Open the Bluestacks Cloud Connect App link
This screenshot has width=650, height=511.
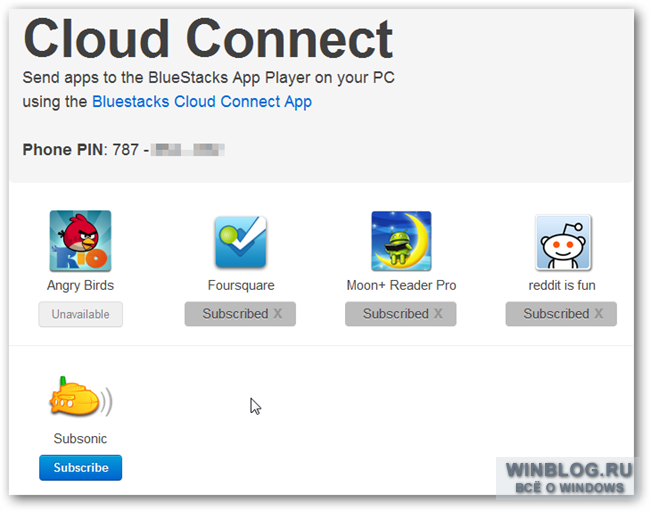[x=202, y=102]
